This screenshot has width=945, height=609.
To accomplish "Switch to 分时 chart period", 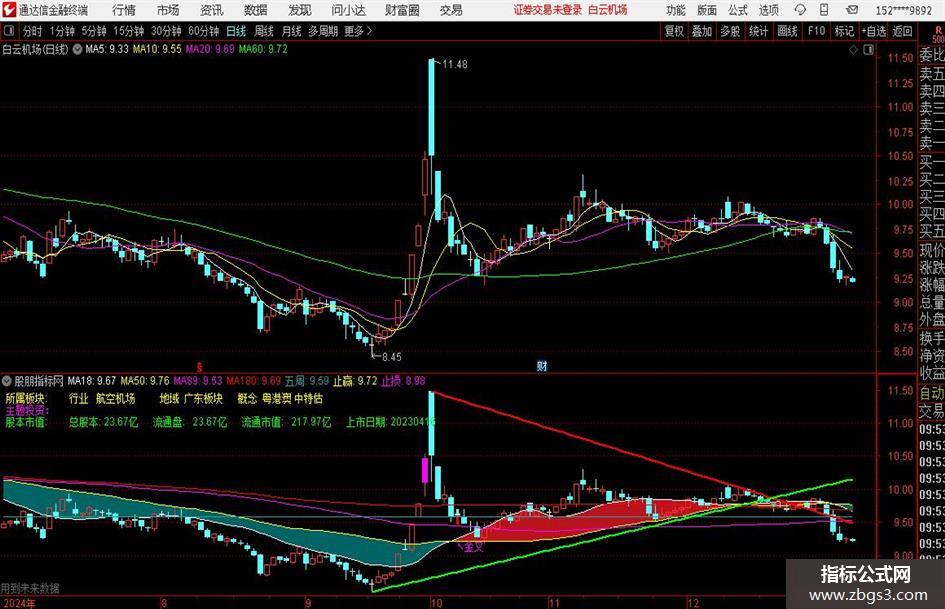I will [x=33, y=31].
